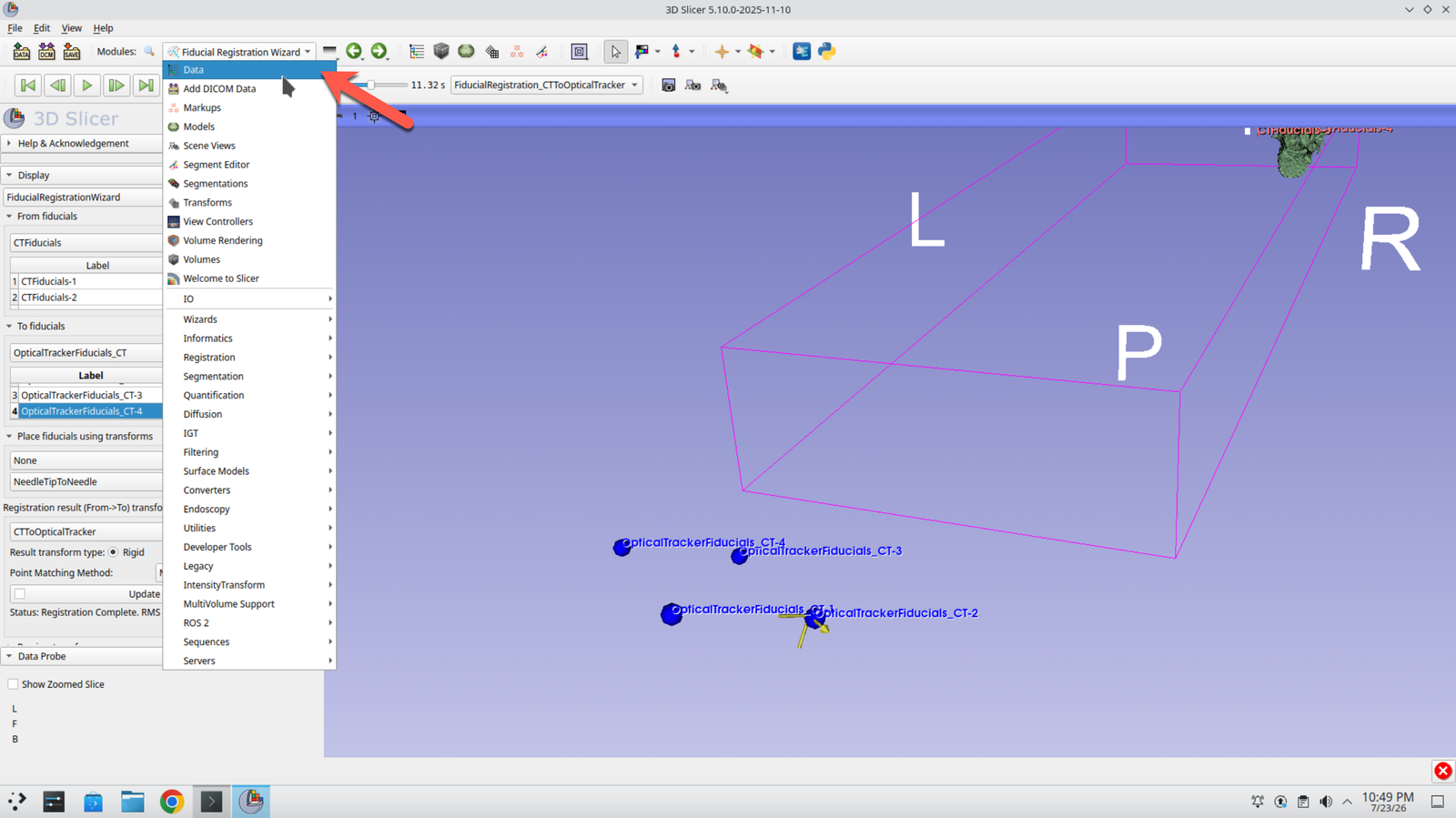1456x818 pixels.
Task: Open the Segment Editor toolbar icon
Action: [x=541, y=52]
